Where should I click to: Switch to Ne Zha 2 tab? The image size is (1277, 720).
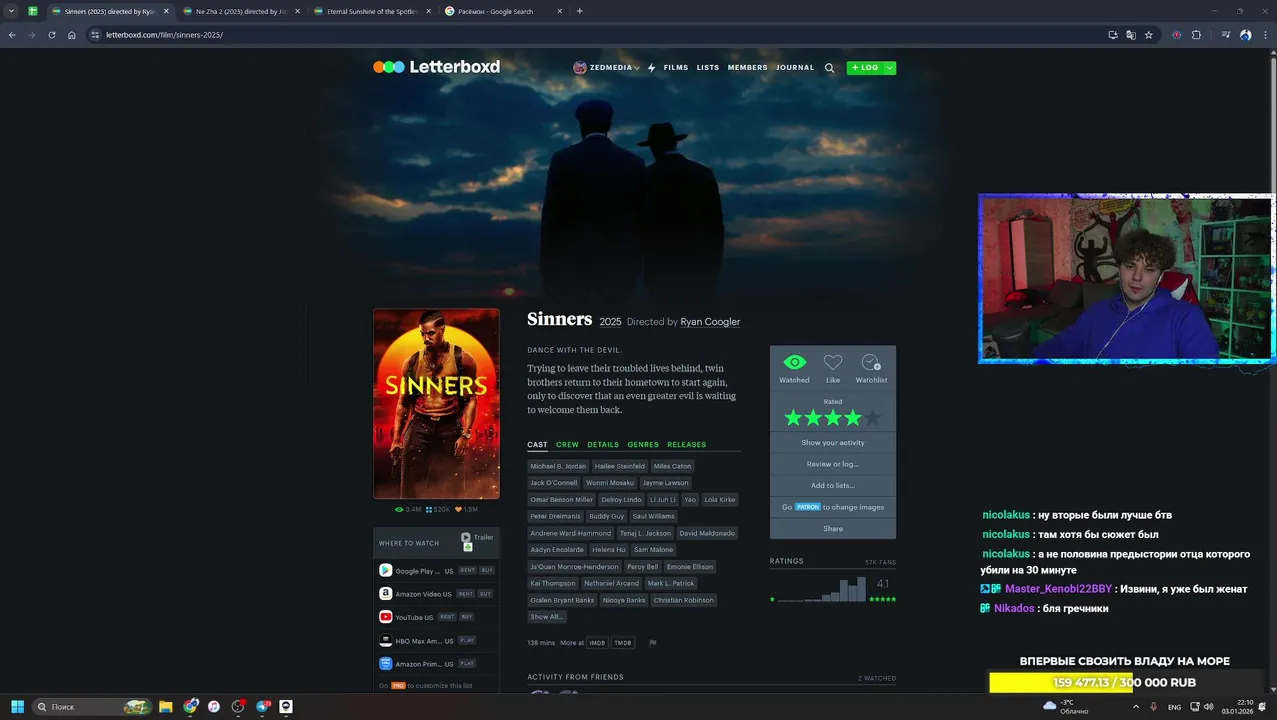tap(241, 11)
